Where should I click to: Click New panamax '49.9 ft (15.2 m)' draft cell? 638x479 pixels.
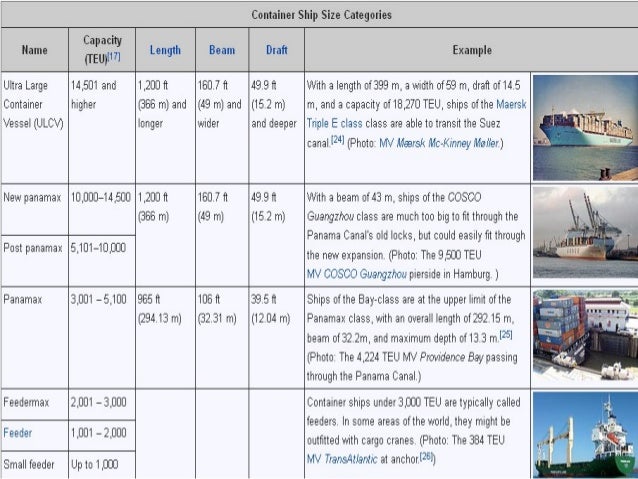[276, 235]
